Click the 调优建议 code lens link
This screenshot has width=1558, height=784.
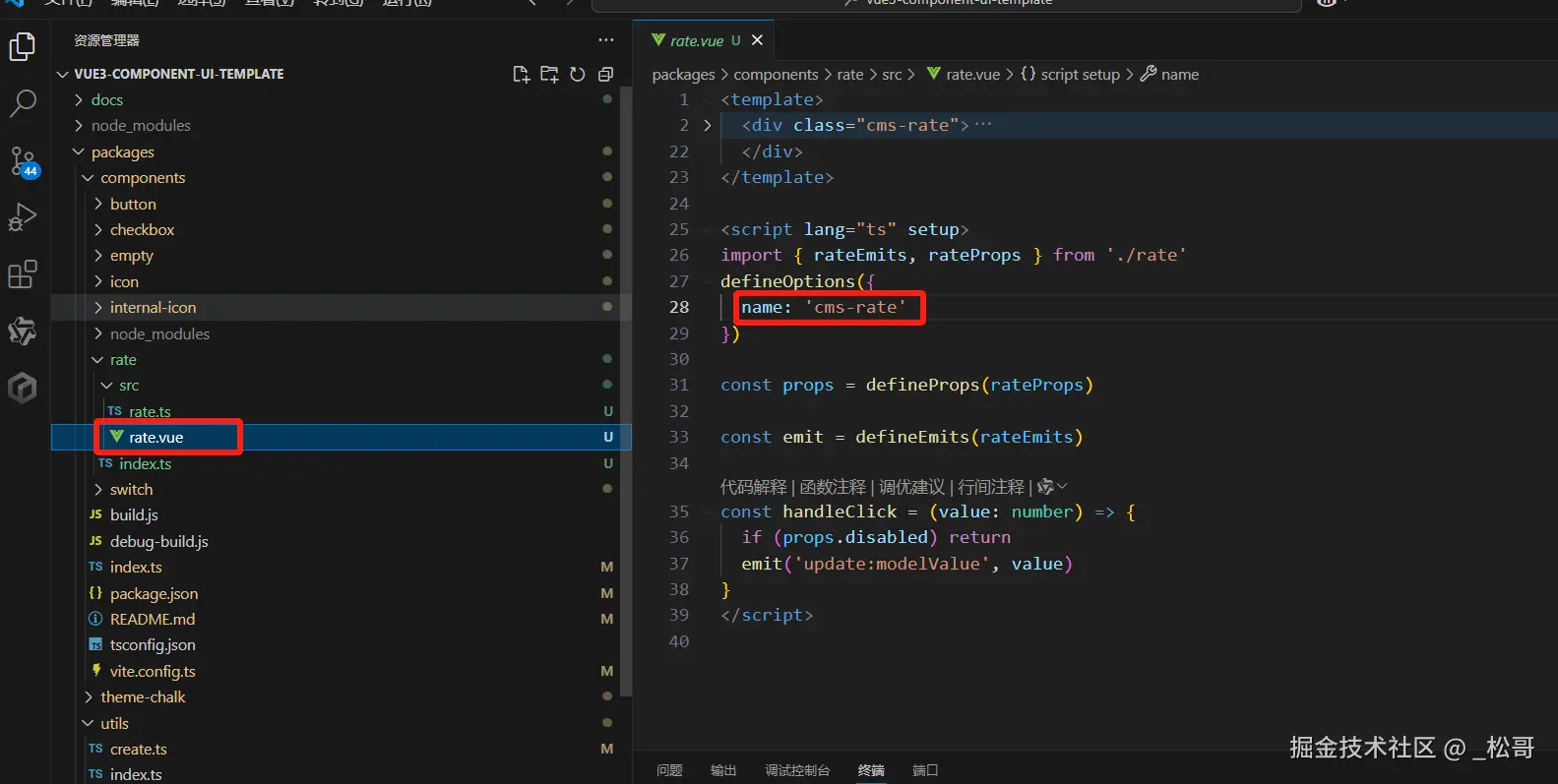[x=911, y=487]
